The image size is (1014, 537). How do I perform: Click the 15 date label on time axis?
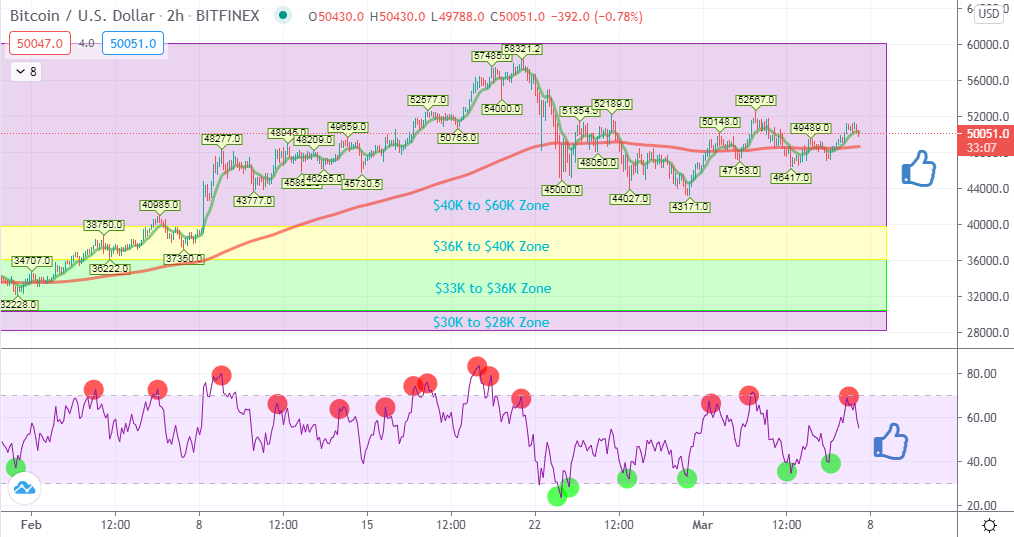point(367,525)
